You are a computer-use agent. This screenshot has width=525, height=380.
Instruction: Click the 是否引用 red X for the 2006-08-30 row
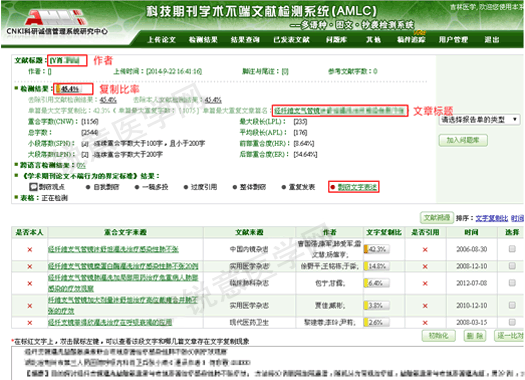point(425,249)
